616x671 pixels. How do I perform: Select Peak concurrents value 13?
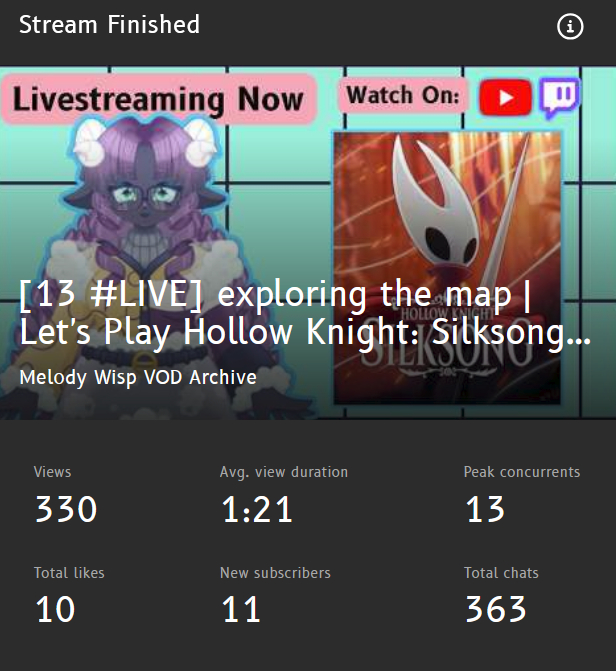tap(485, 509)
